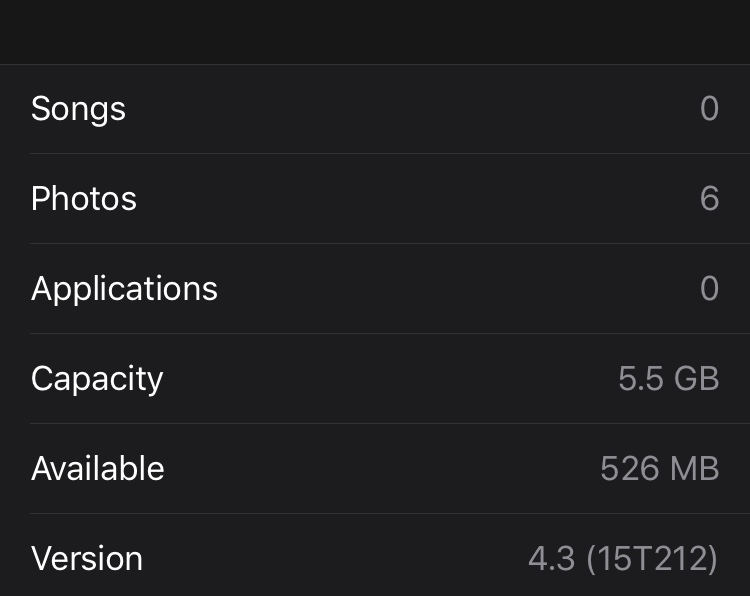Screen dimensions: 750x596
Task: Click the MB unit in Available row
Action: click(695, 468)
